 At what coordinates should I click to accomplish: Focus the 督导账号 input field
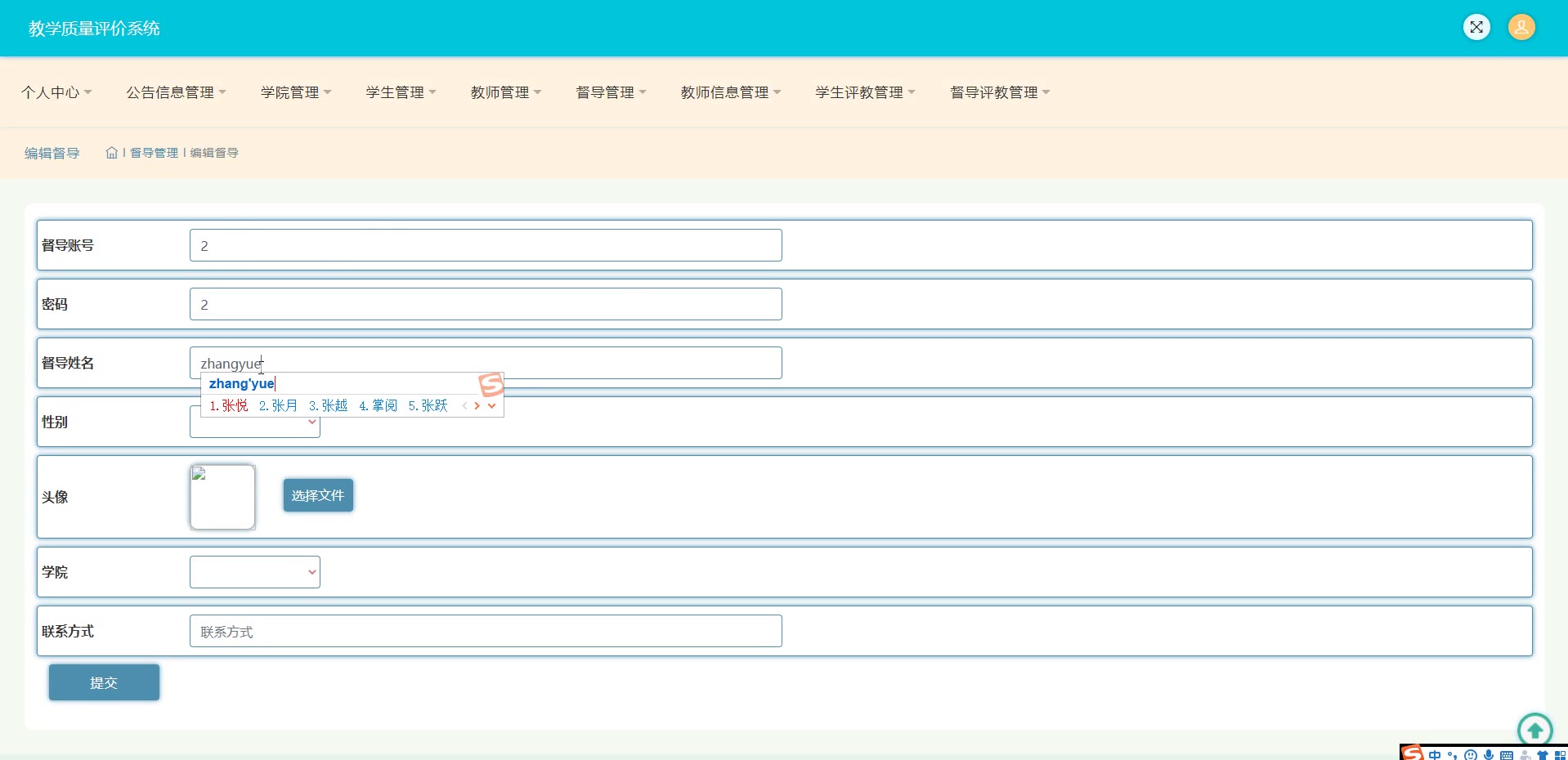pos(486,245)
